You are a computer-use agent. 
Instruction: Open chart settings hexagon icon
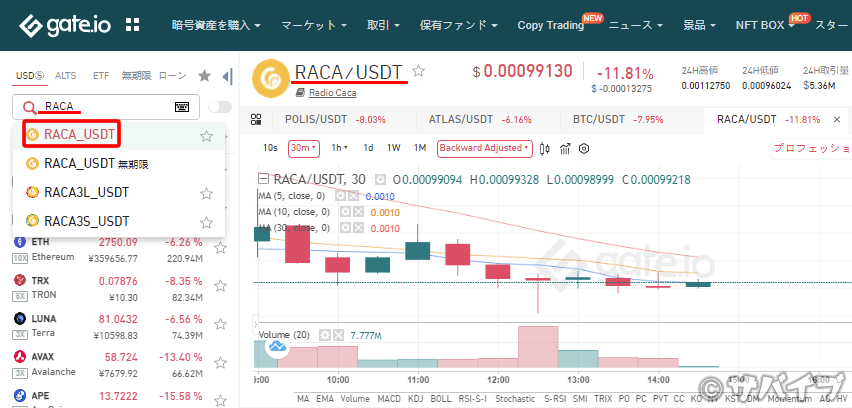click(x=584, y=148)
